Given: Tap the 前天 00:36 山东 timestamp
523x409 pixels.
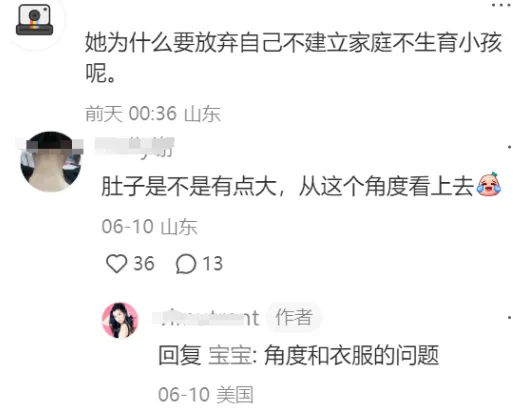Looking at the screenshot, I should point(153,113).
